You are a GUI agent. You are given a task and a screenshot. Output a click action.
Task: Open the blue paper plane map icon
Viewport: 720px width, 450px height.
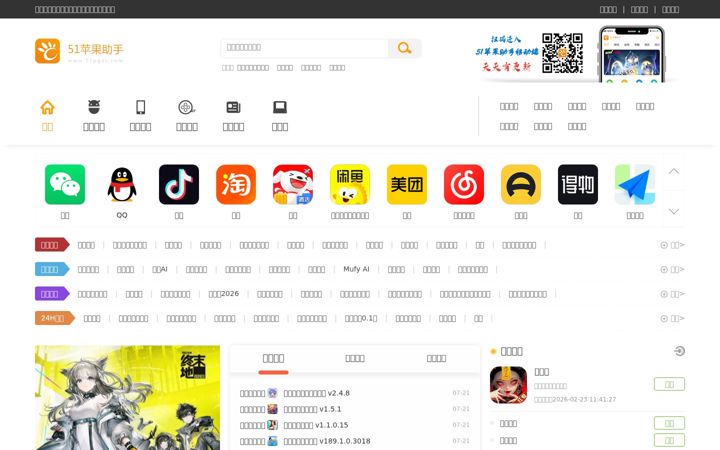point(635,185)
